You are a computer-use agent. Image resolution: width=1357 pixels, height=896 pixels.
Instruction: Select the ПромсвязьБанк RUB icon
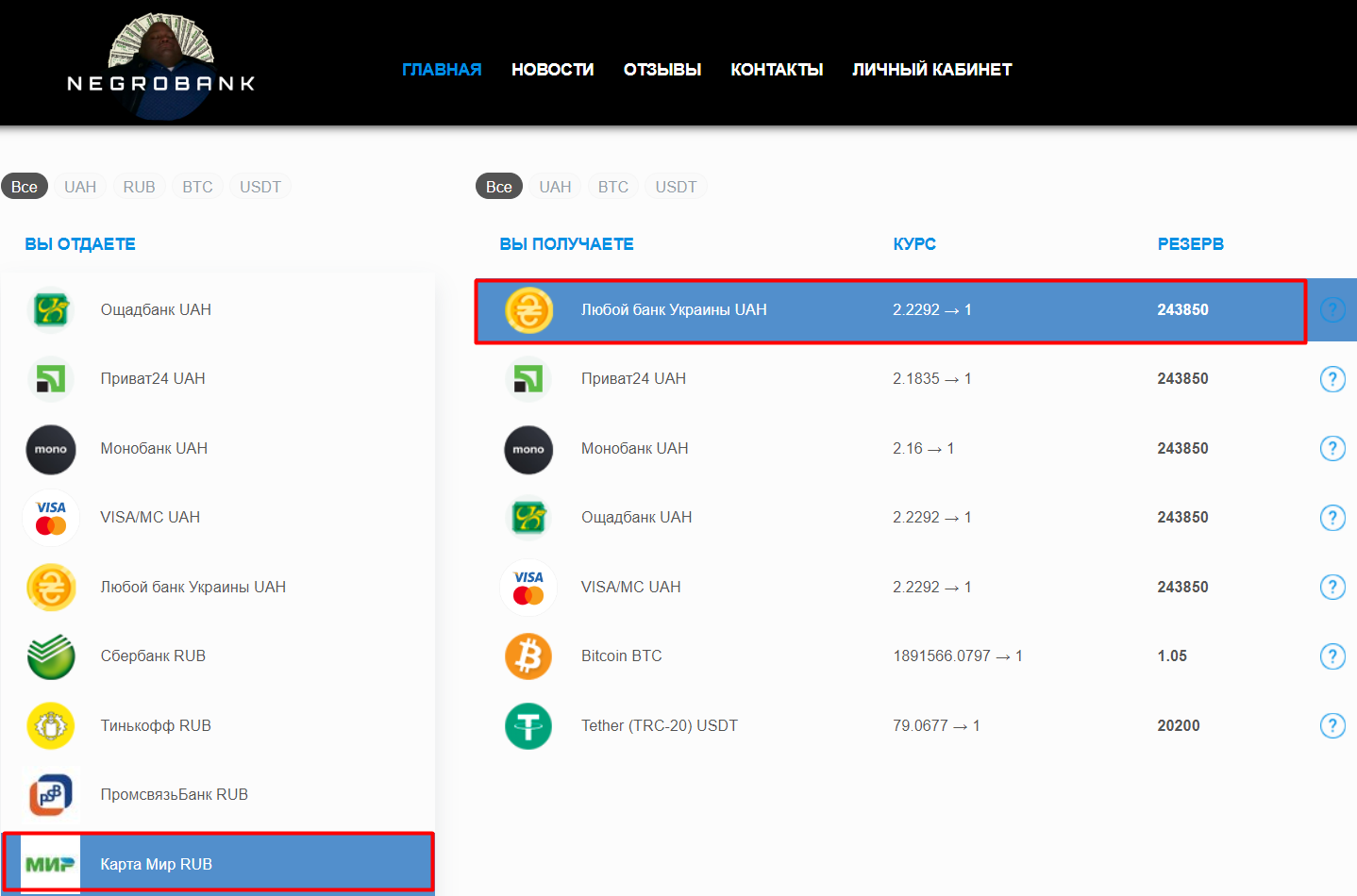tap(51, 794)
